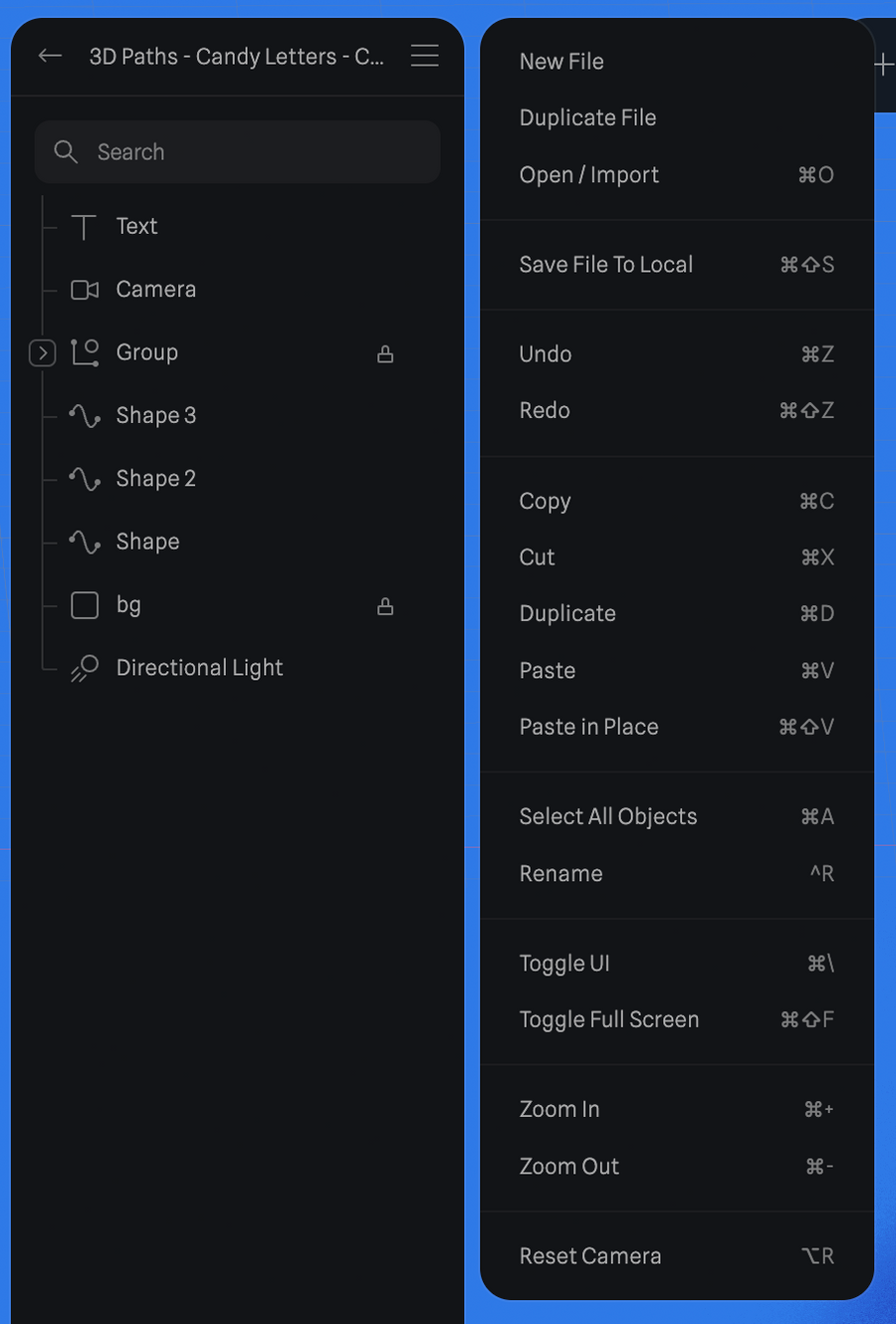Click the Camera layer icon
This screenshot has height=1324, width=896.
pyautogui.click(x=85, y=289)
